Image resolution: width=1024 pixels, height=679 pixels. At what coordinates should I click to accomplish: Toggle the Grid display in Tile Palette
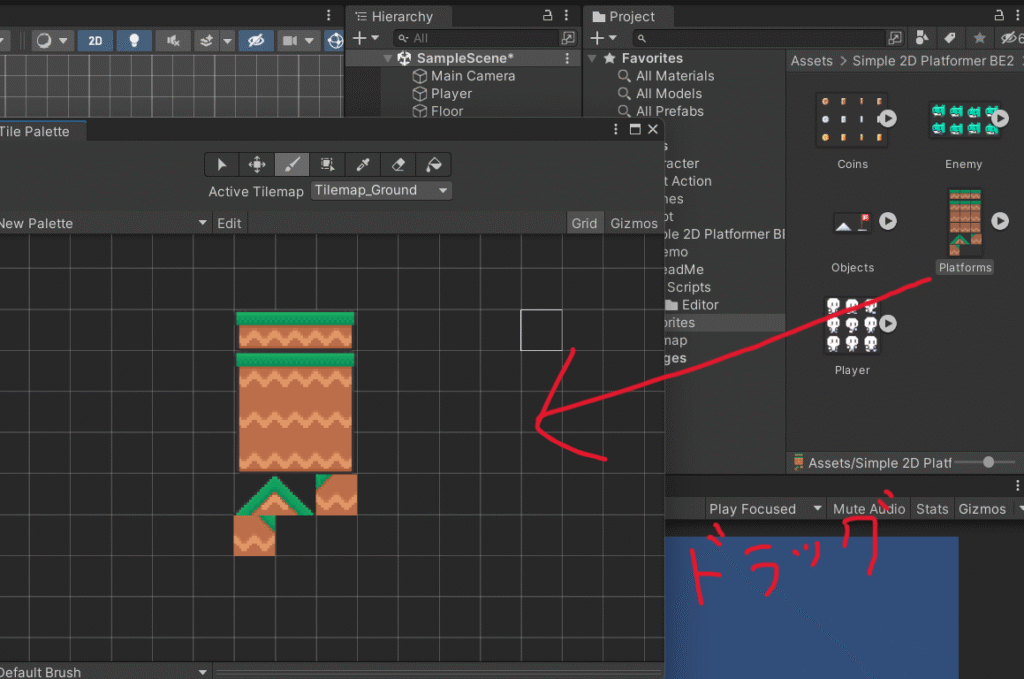click(584, 223)
